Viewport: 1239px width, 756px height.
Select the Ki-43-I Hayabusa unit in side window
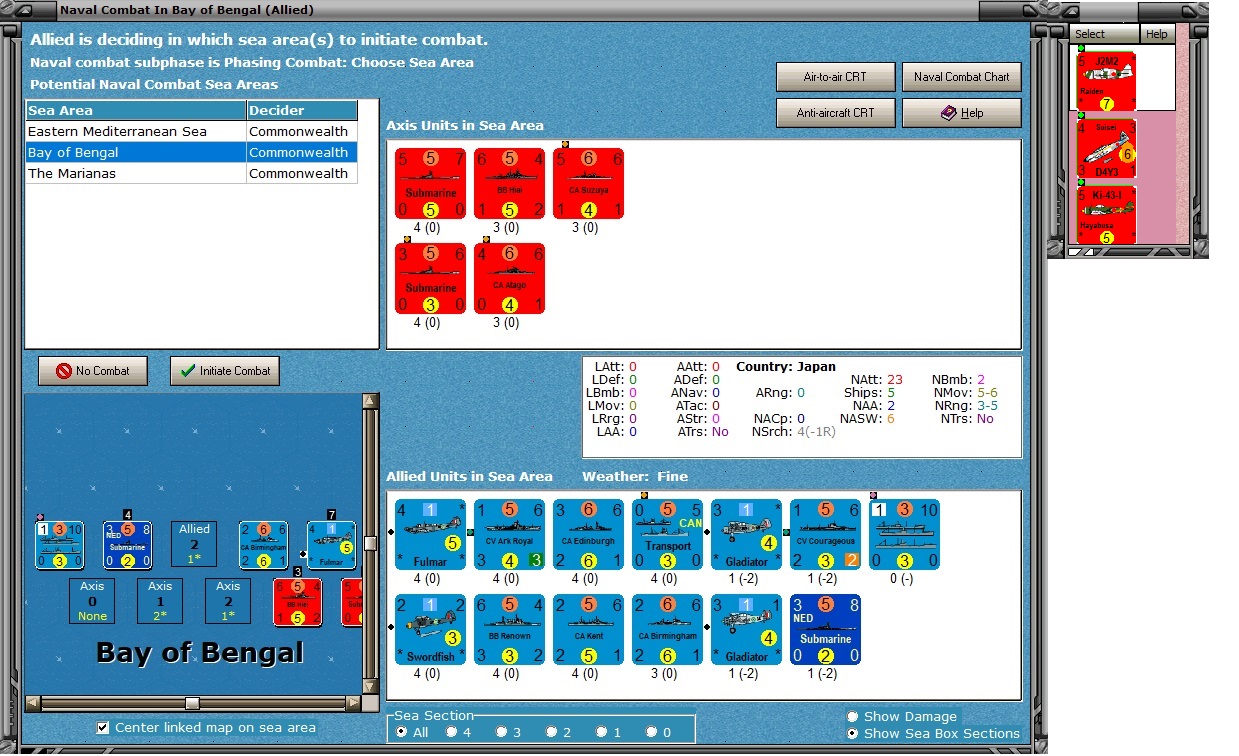click(x=1106, y=215)
